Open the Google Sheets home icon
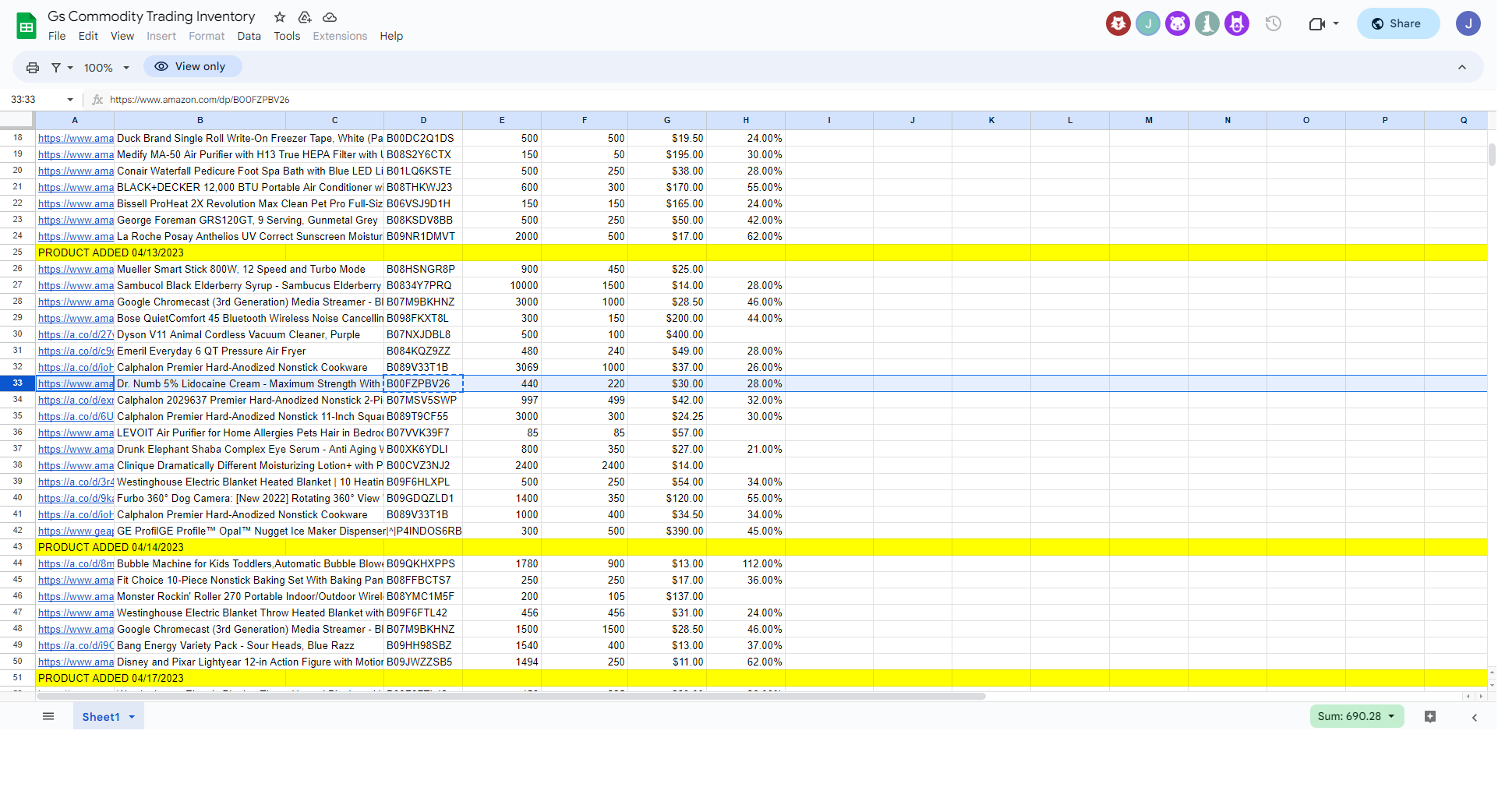 click(26, 26)
